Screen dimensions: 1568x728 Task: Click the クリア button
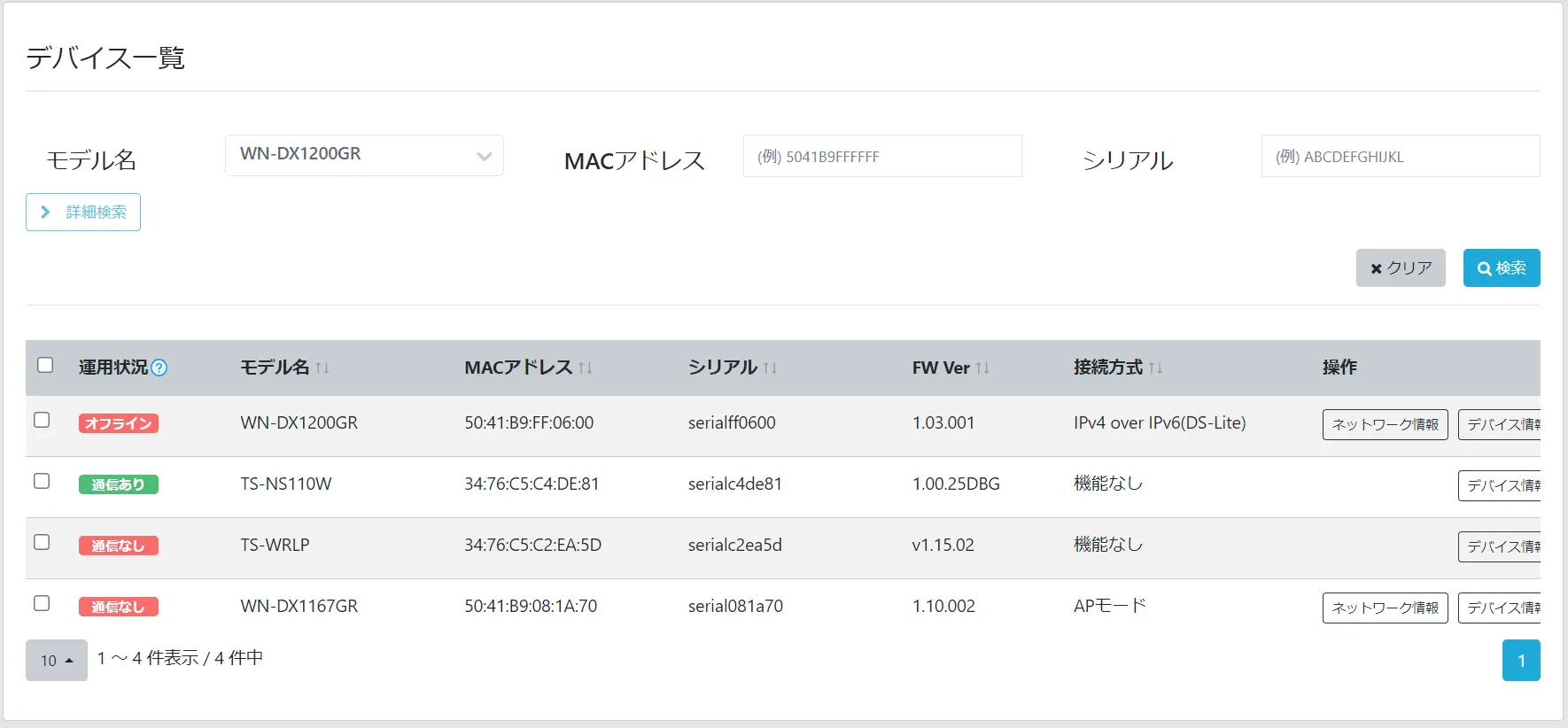tap(1401, 267)
